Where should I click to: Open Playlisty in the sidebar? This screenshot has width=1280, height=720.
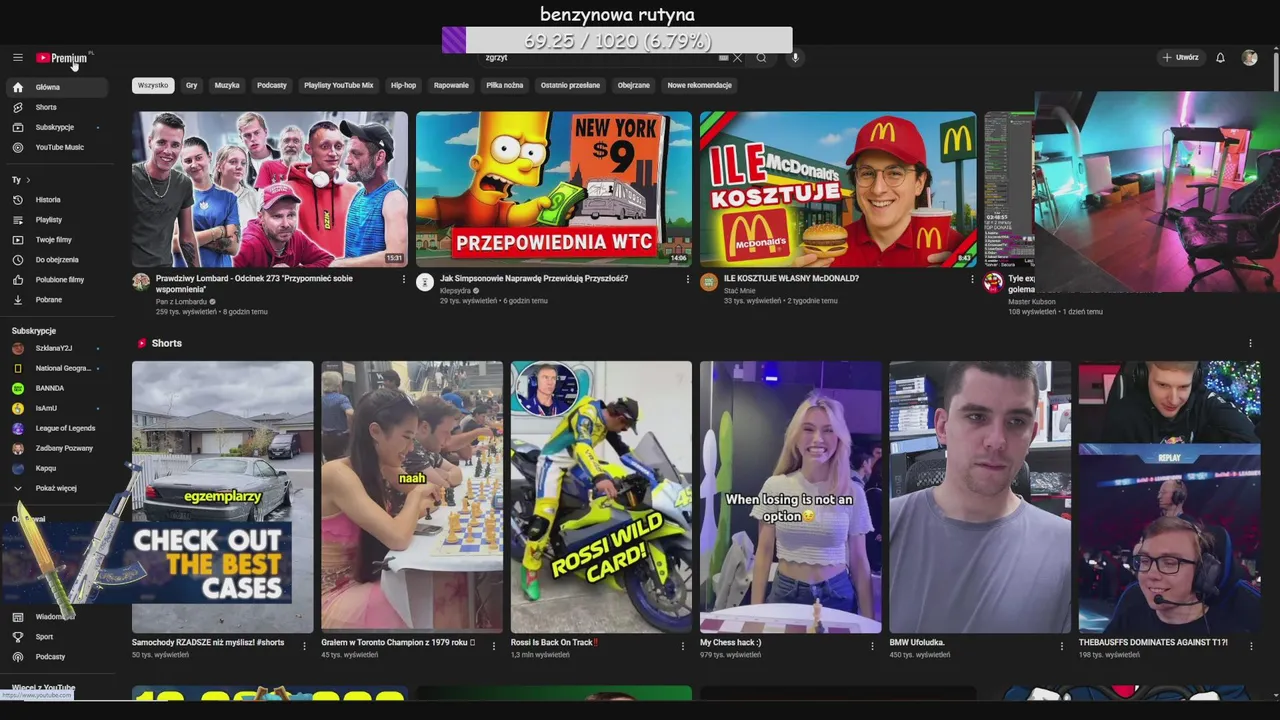[57, 220]
